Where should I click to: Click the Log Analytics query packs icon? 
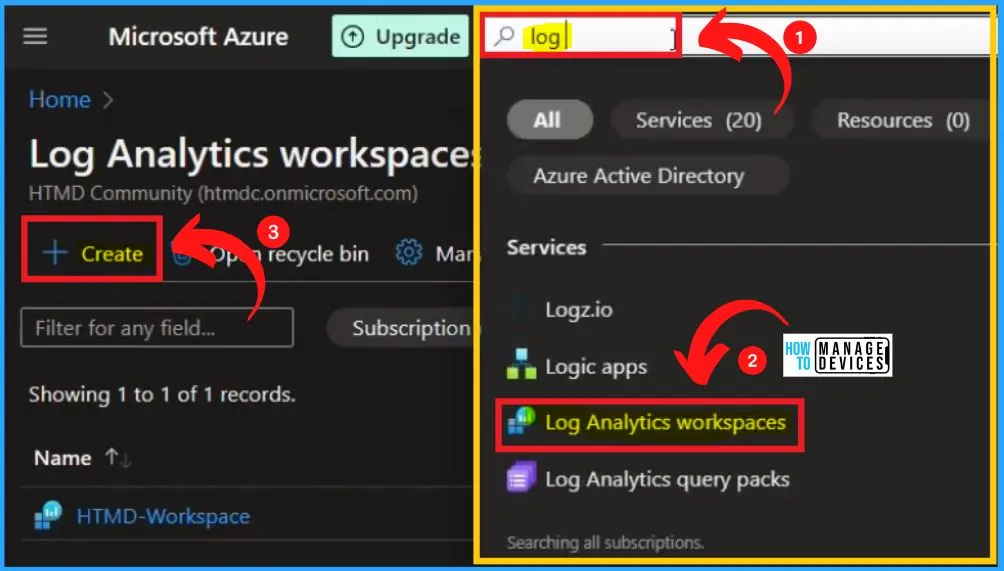521,477
